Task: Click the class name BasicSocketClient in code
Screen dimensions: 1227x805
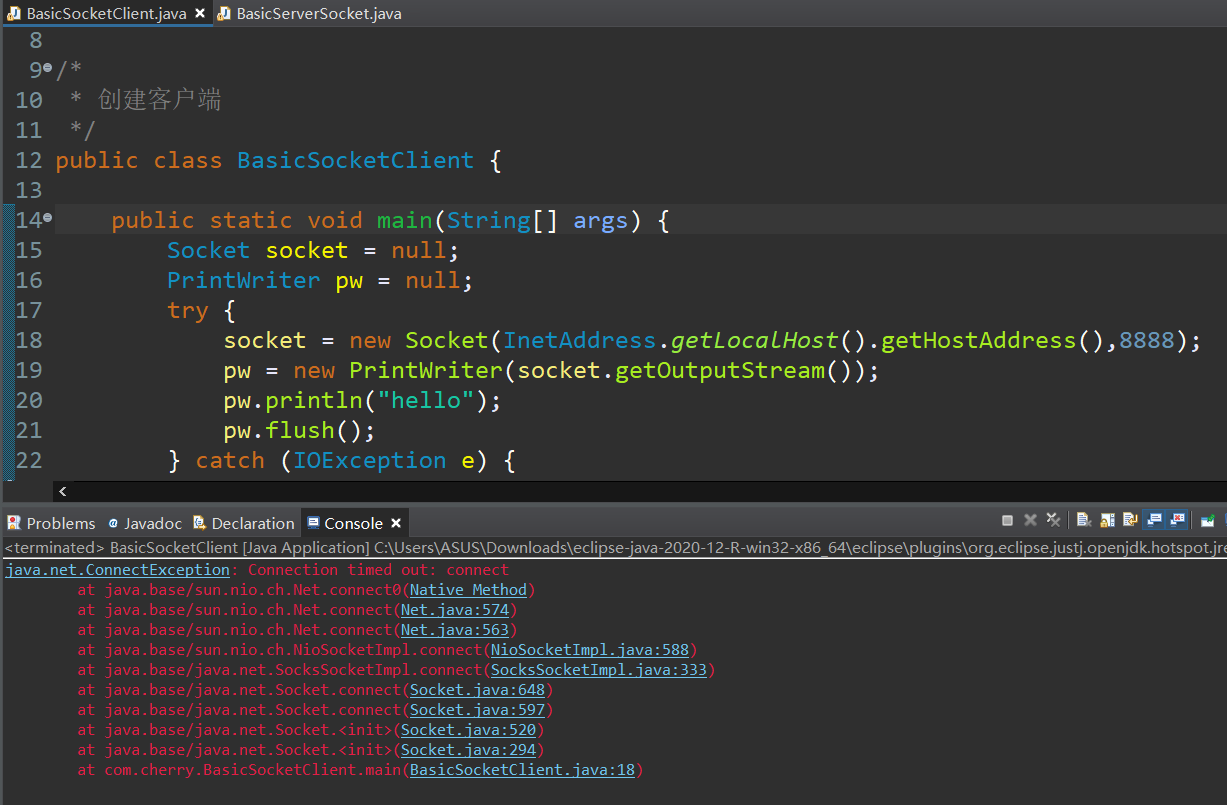Action: click(355, 161)
